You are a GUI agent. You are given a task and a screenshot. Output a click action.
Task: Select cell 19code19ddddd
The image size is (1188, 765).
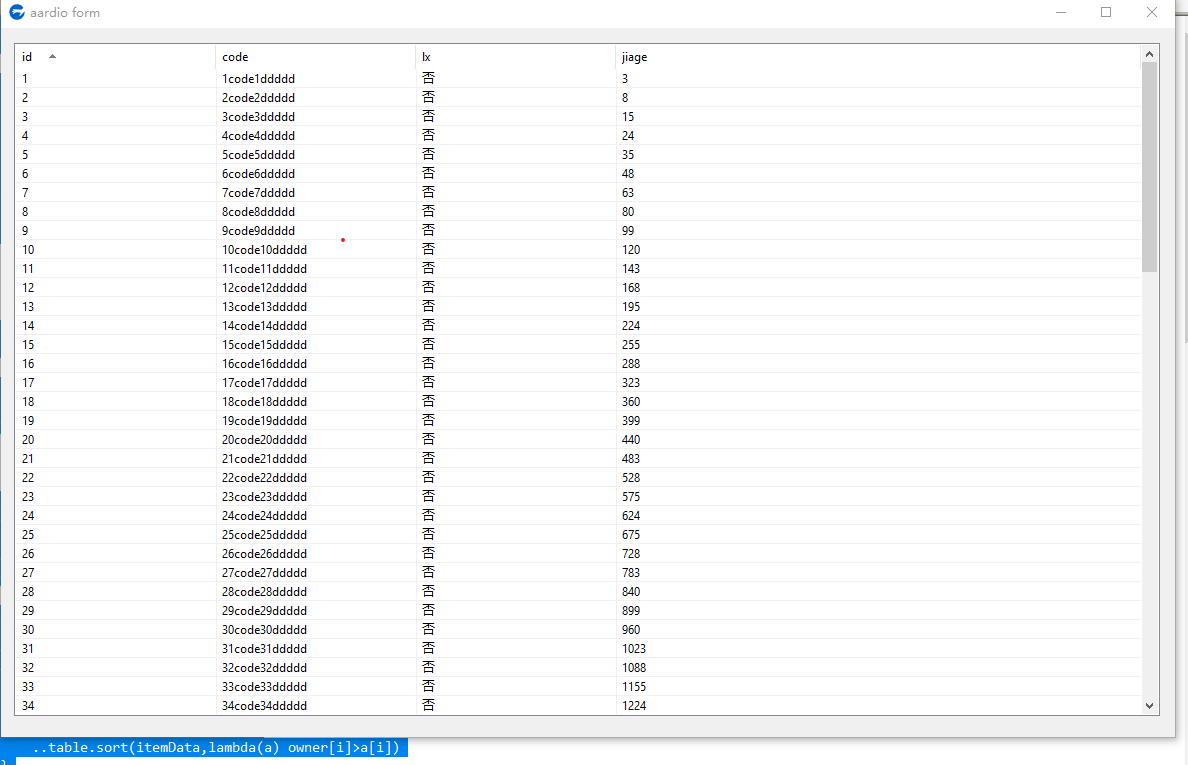(x=264, y=420)
